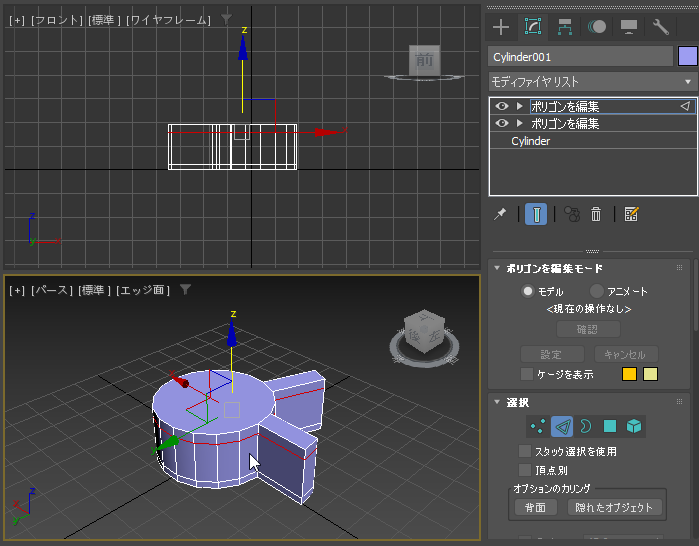Click the edge sub-object indicator in stack
The image size is (699, 546).
tap(685, 106)
